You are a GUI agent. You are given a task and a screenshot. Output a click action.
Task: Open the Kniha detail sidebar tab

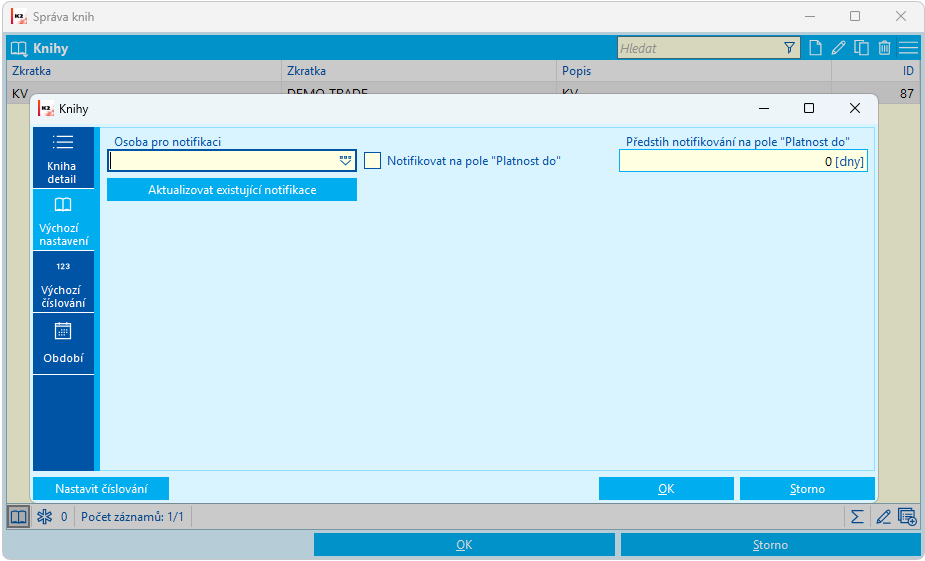tap(63, 158)
